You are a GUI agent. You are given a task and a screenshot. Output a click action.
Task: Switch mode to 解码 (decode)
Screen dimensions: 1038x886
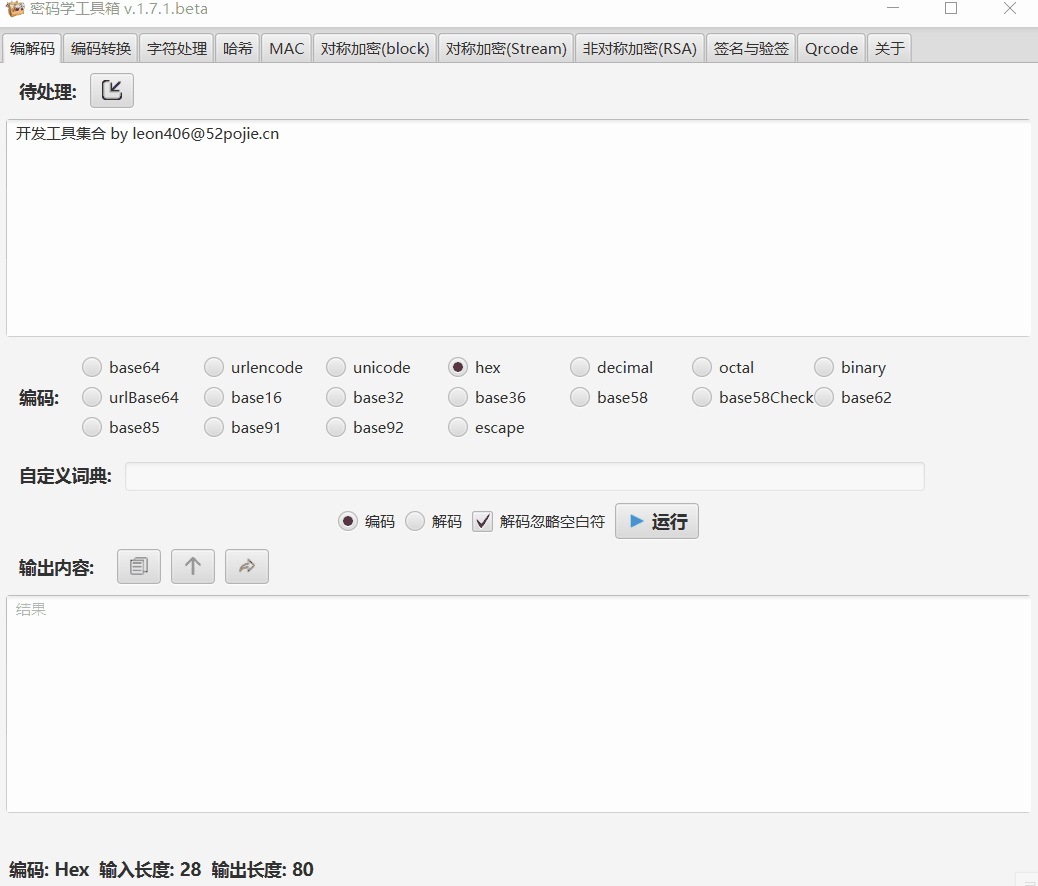[414, 521]
